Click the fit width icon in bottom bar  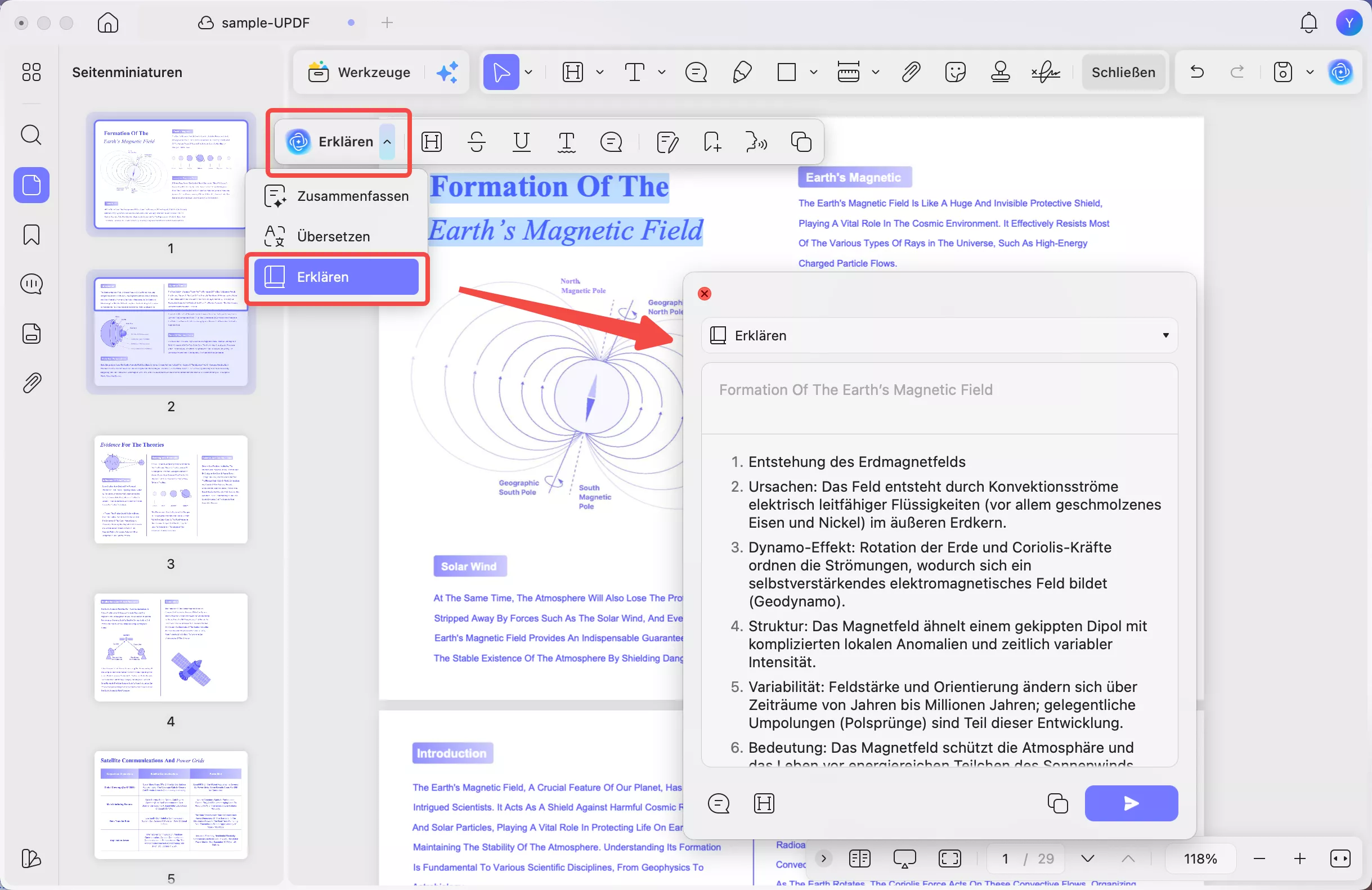(x=1340, y=859)
